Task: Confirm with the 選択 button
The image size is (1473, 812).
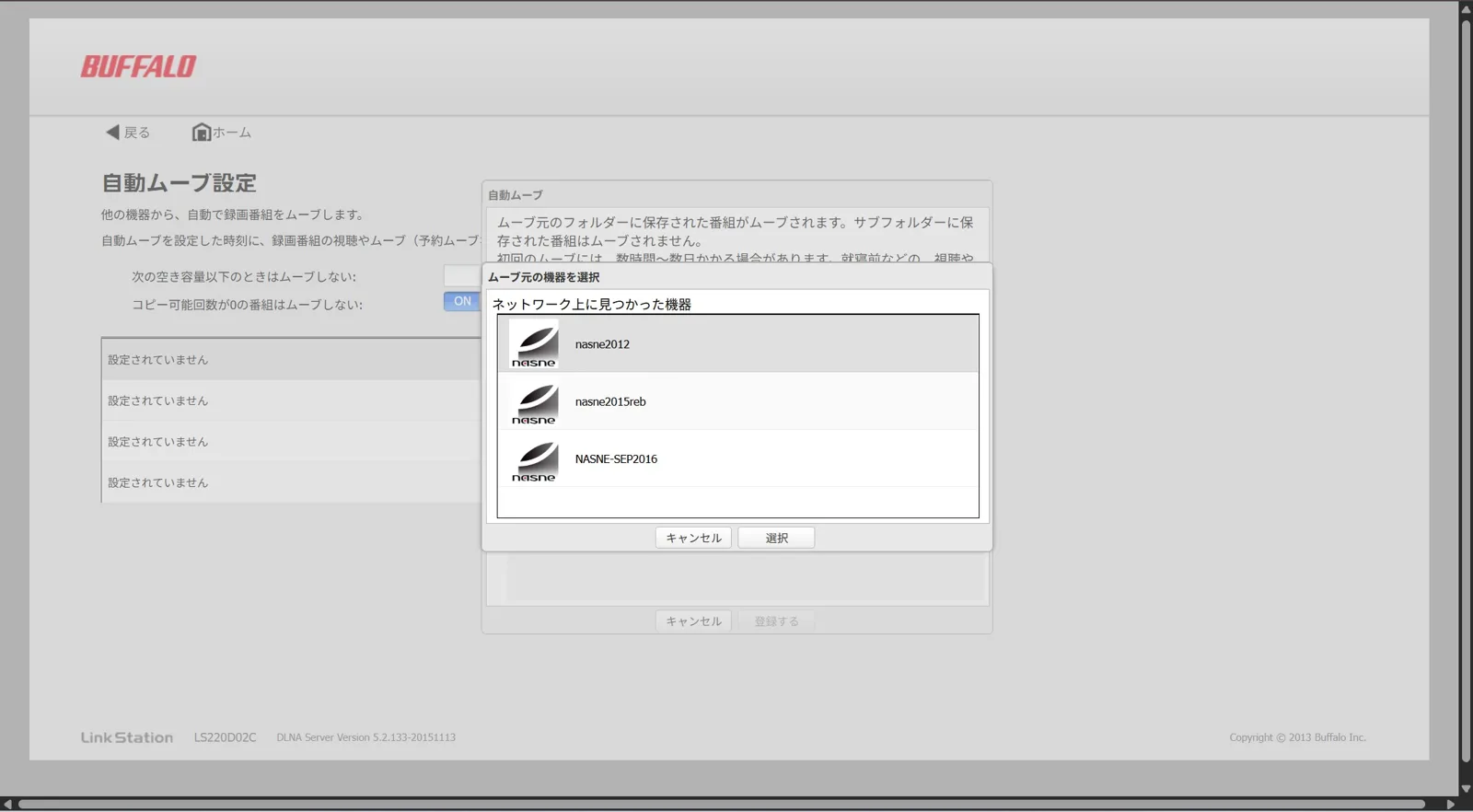Action: (776, 538)
